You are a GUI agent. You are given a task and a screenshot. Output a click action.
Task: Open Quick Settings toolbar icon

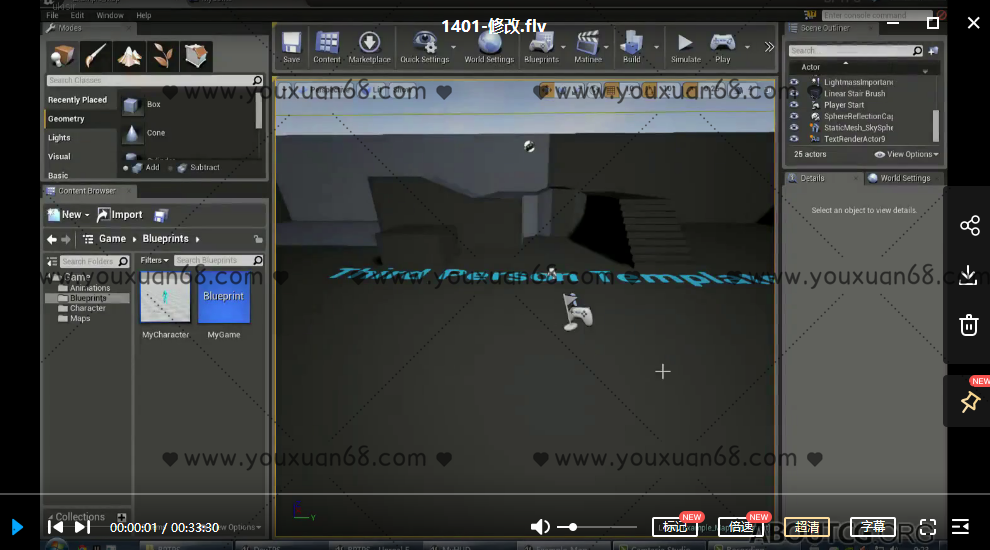[x=424, y=47]
